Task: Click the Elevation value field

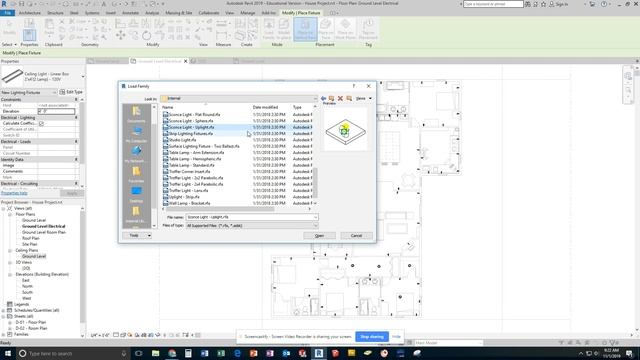Action: pos(56,111)
